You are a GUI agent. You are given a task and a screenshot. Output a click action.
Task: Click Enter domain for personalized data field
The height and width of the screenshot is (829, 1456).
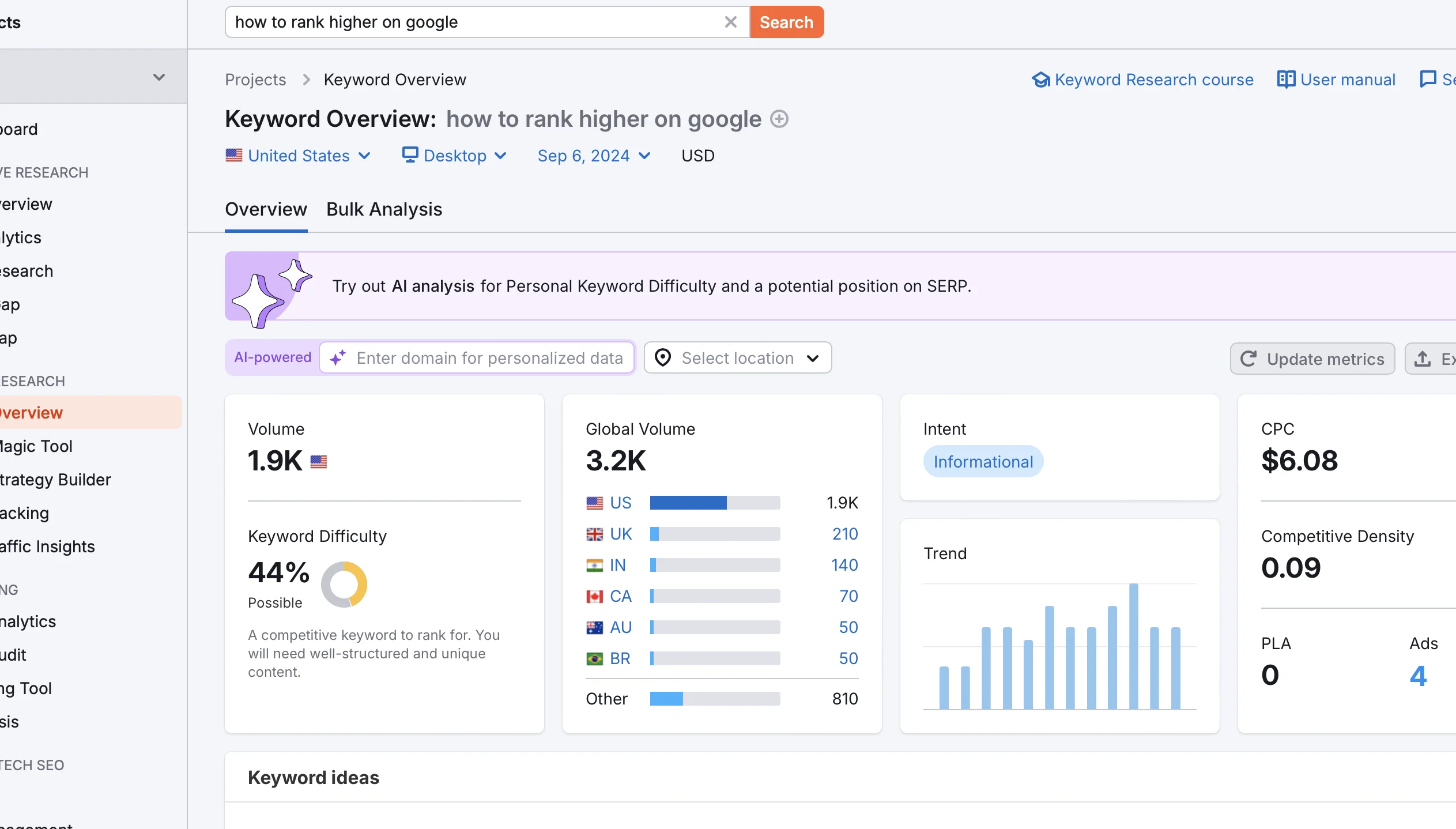pos(489,357)
